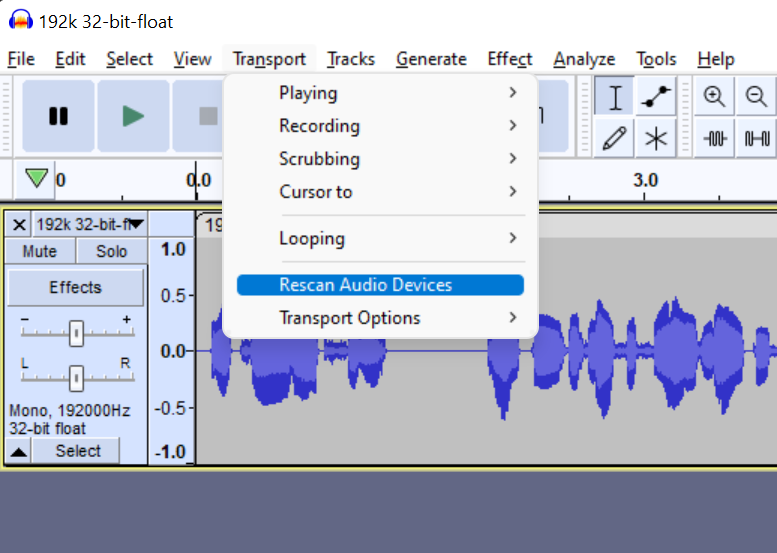Click the Fit Selection to Width icon

pyautogui.click(x=715, y=138)
